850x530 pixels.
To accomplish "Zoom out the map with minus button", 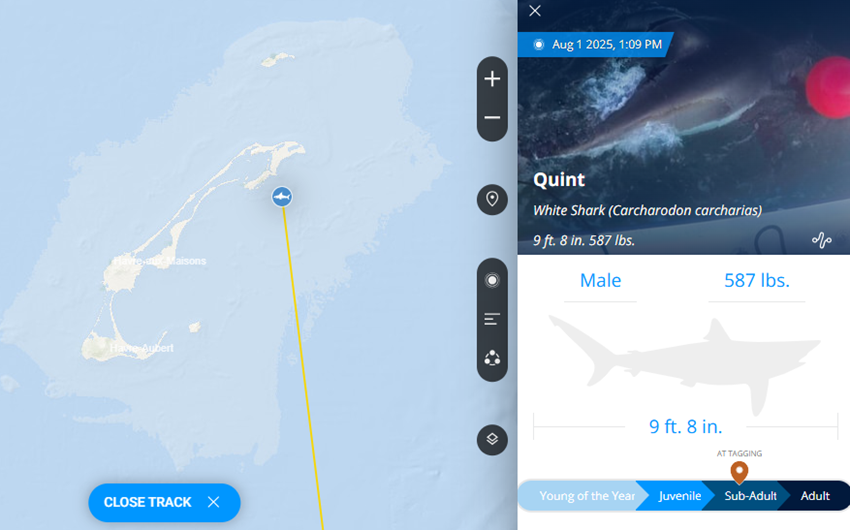I will (492, 118).
